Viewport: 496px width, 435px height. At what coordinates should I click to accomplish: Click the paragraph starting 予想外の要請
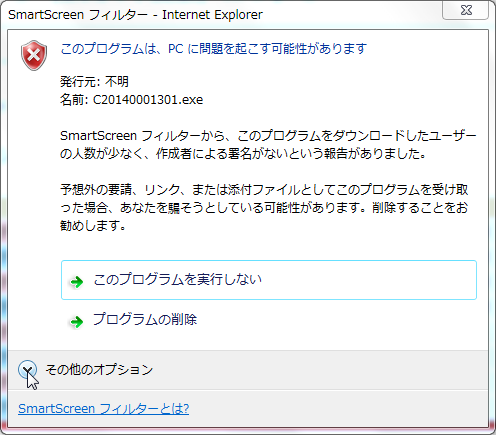(264, 208)
